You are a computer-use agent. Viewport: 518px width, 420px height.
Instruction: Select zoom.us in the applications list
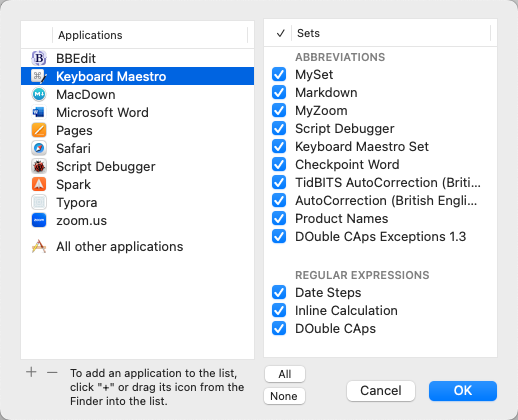click(137, 220)
